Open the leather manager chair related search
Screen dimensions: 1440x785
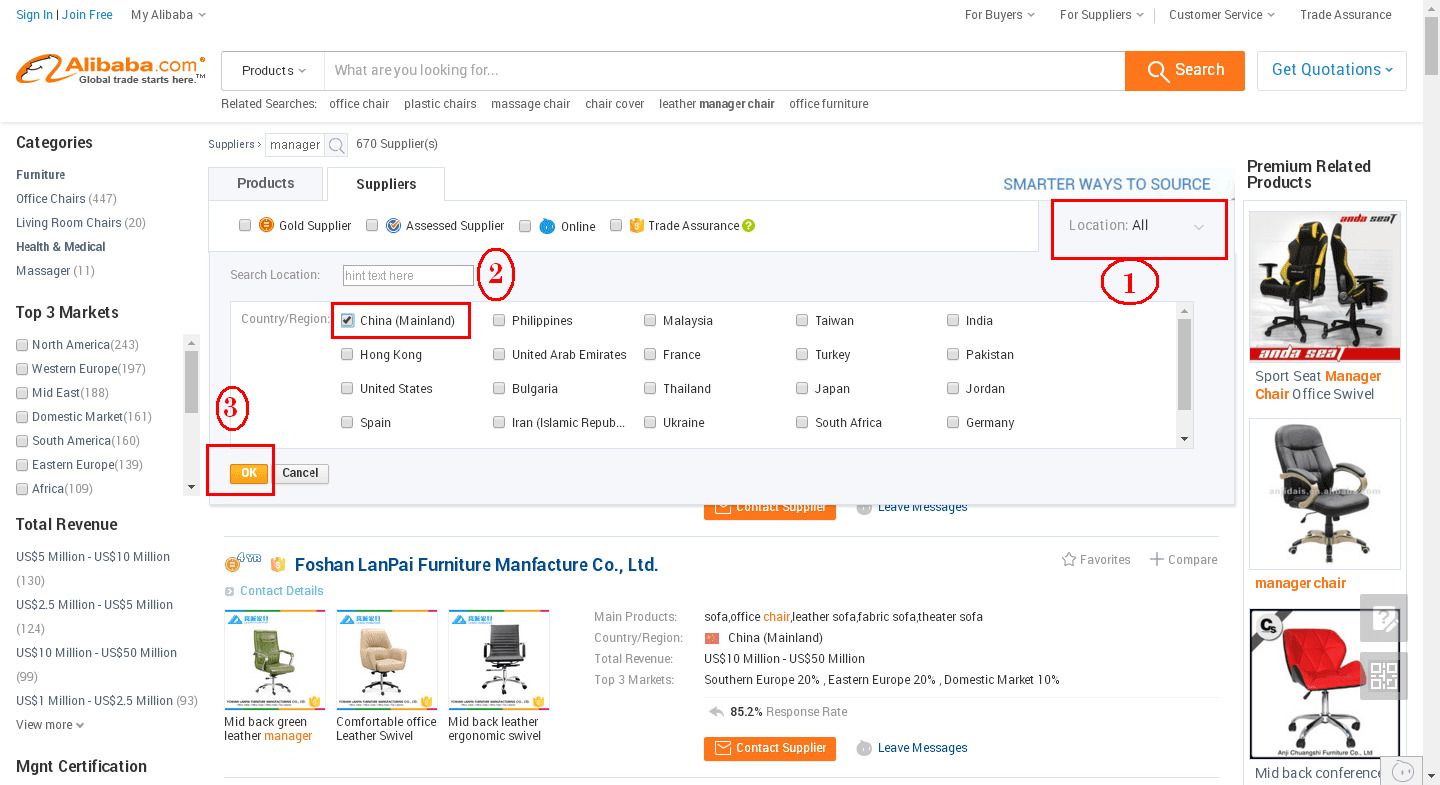717,104
